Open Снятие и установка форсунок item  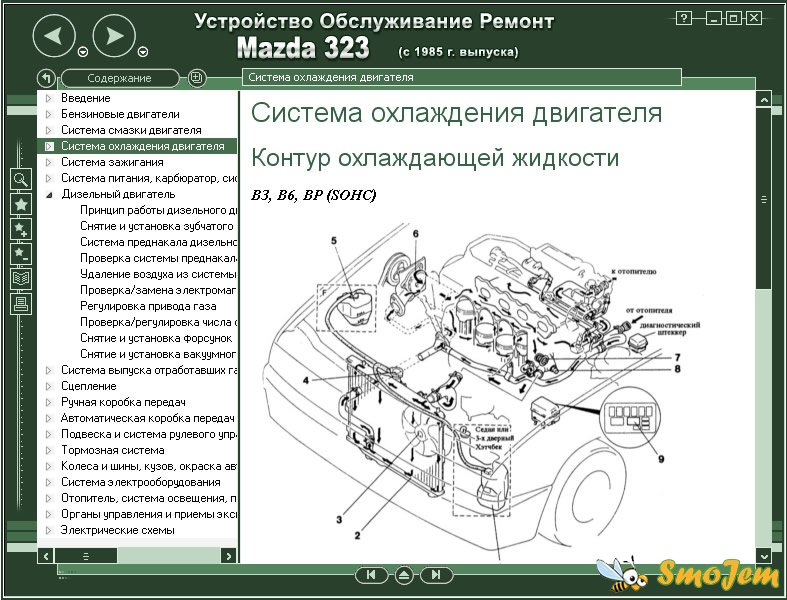click(156, 338)
